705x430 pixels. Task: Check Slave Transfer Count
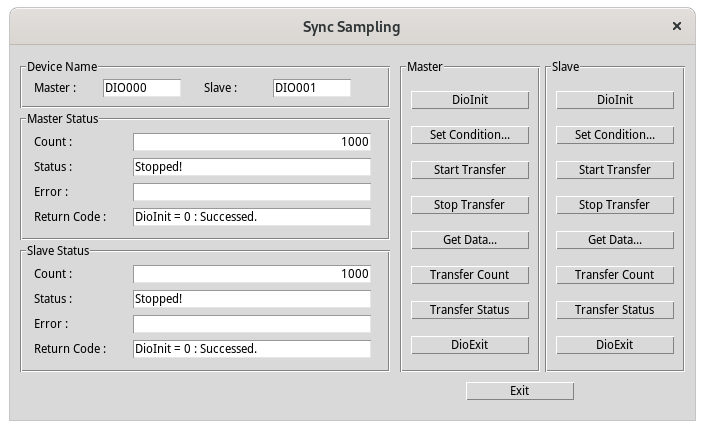click(614, 275)
